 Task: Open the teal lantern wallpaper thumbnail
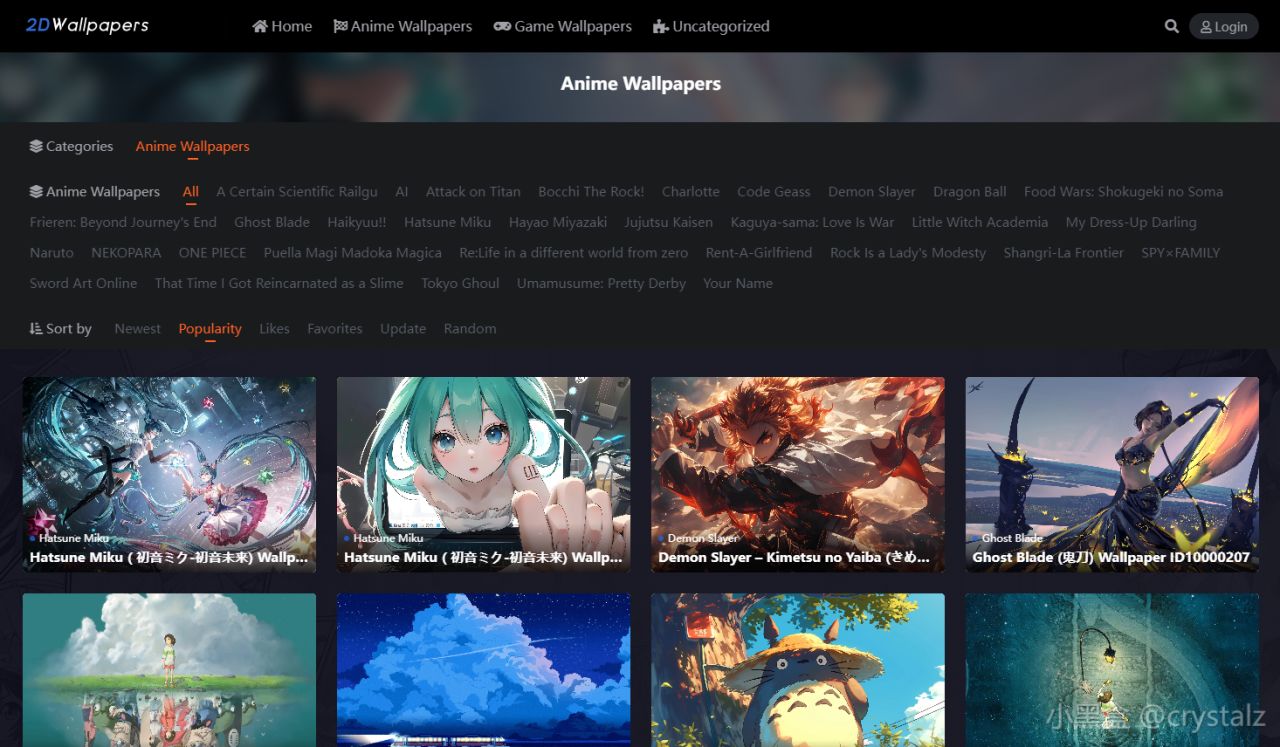point(1111,670)
